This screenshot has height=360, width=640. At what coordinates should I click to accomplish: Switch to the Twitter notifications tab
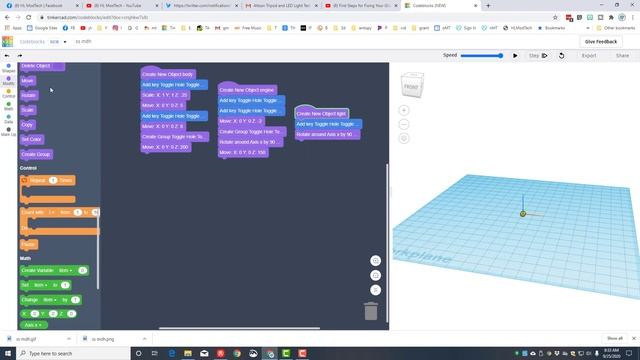[x=201, y=6]
